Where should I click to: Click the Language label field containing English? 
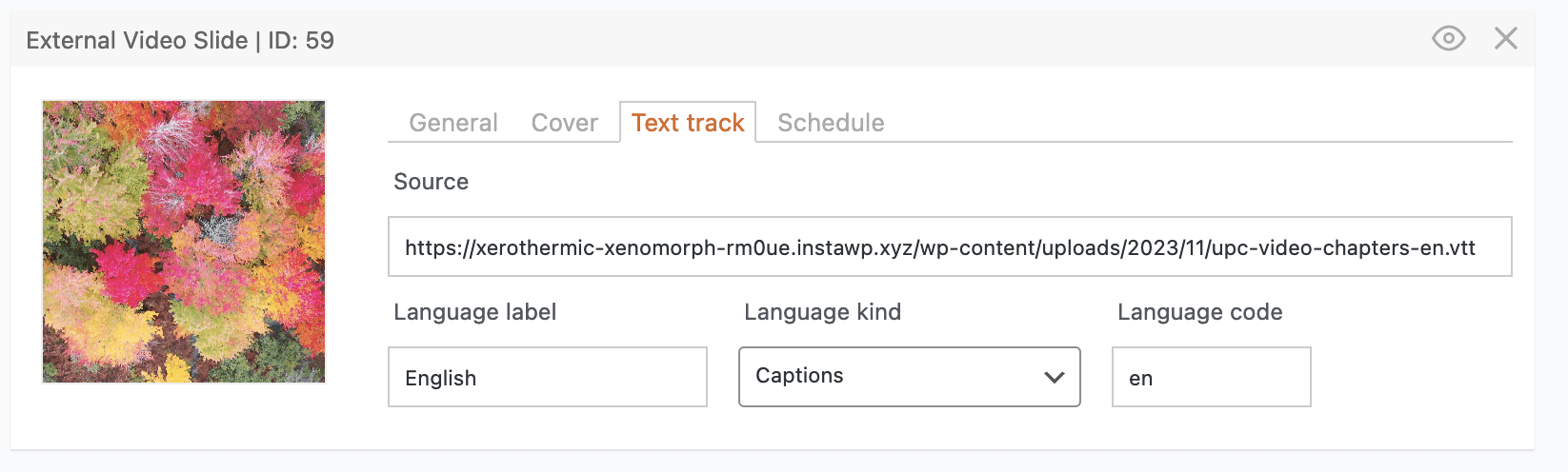coord(547,378)
